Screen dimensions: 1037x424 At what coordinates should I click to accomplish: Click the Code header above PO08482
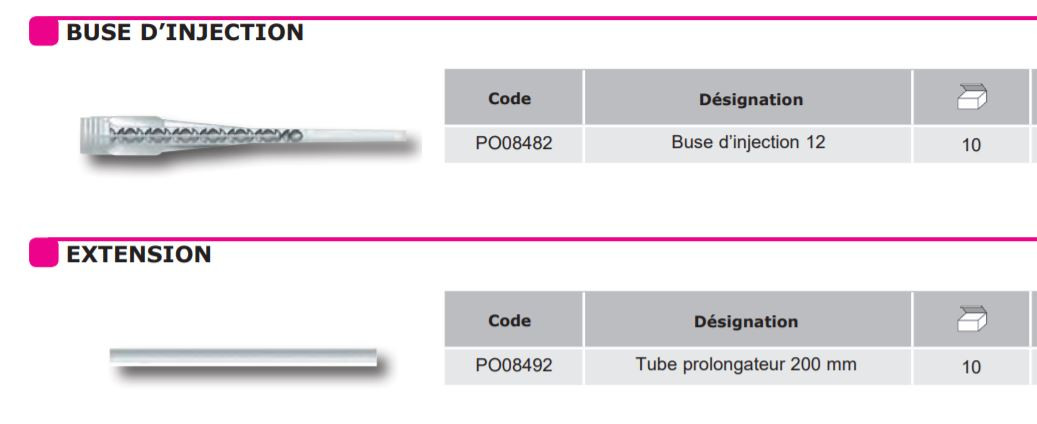click(510, 99)
